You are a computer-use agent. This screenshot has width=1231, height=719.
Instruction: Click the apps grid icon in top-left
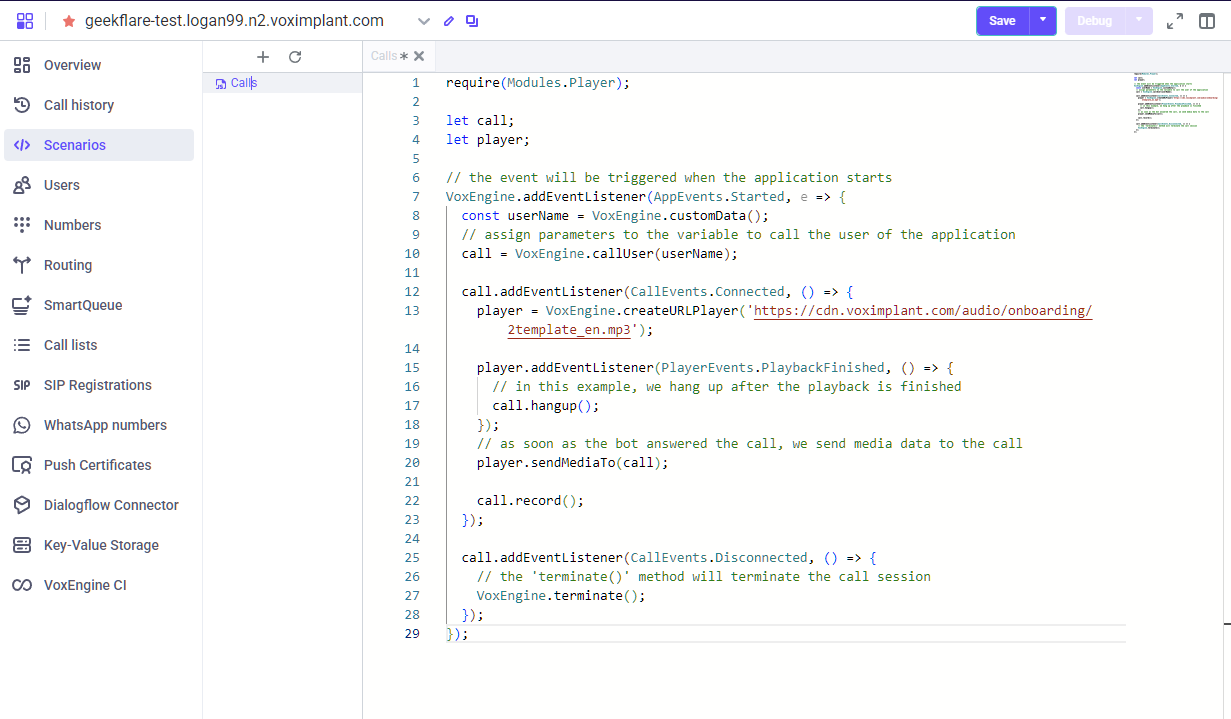tap(25, 21)
